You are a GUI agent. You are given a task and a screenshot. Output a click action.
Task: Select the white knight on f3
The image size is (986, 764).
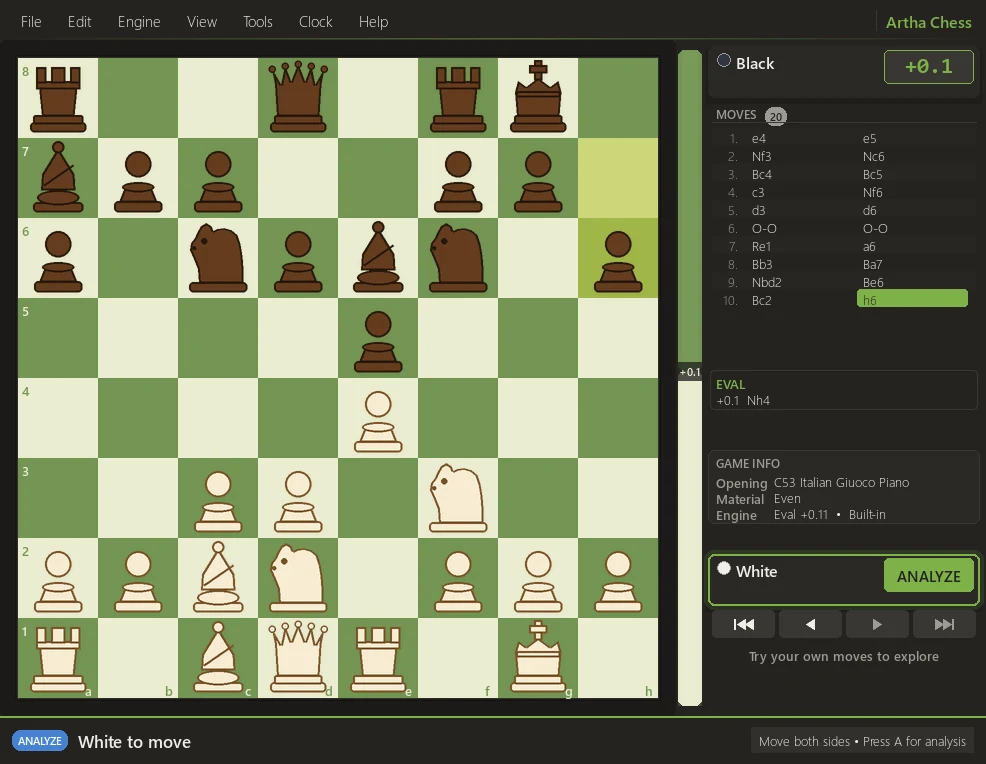click(458, 497)
